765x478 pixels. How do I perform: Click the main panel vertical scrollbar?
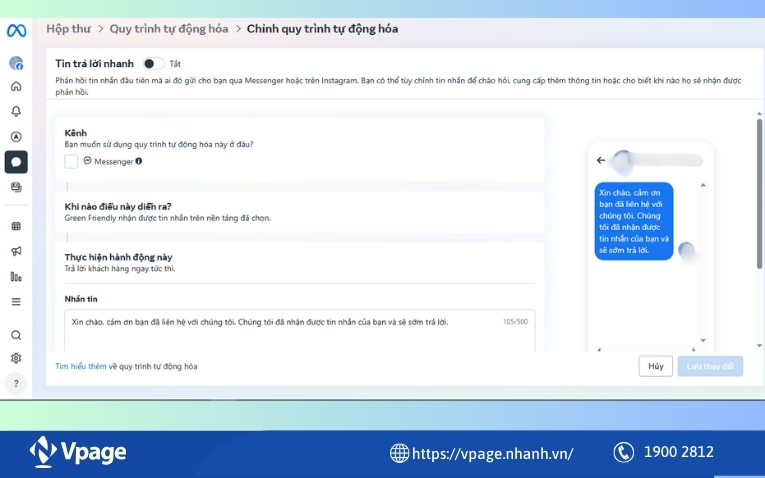point(759,194)
